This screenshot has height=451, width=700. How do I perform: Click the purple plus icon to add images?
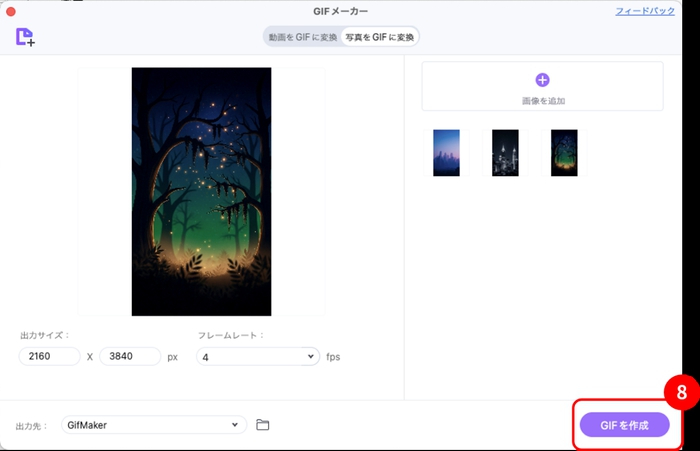[x=542, y=80]
